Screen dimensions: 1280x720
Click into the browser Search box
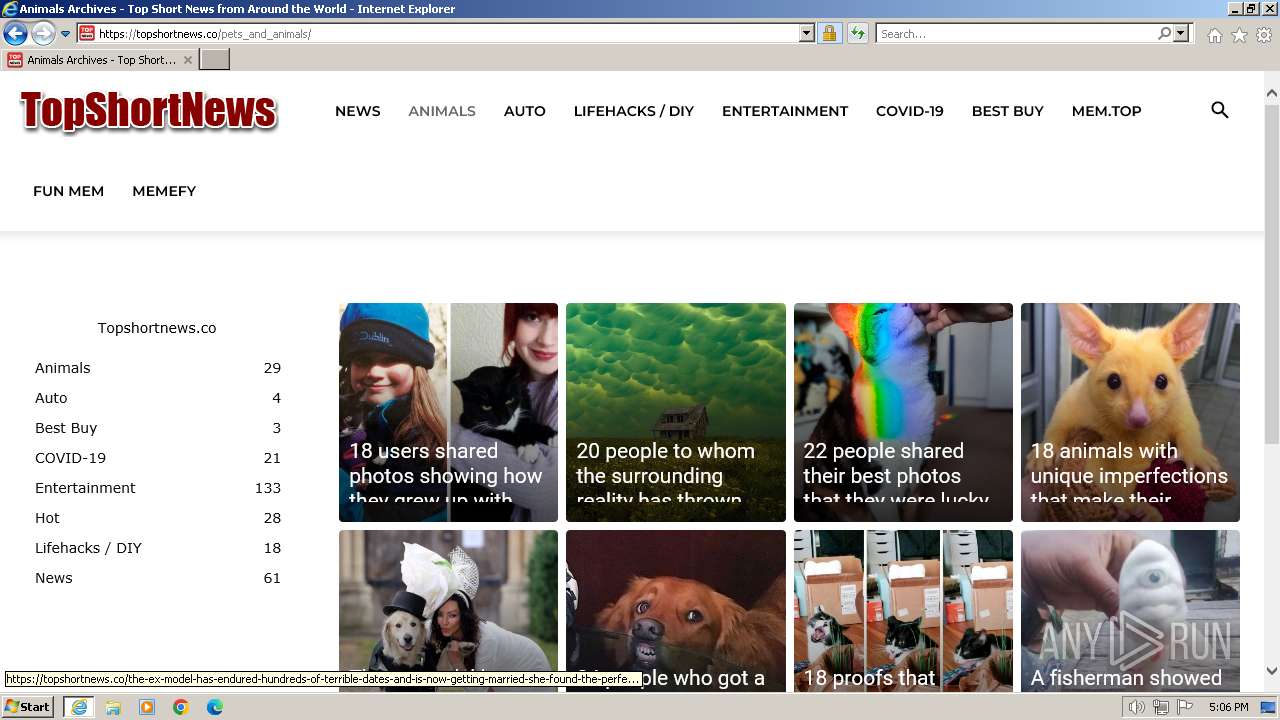tap(1016, 34)
